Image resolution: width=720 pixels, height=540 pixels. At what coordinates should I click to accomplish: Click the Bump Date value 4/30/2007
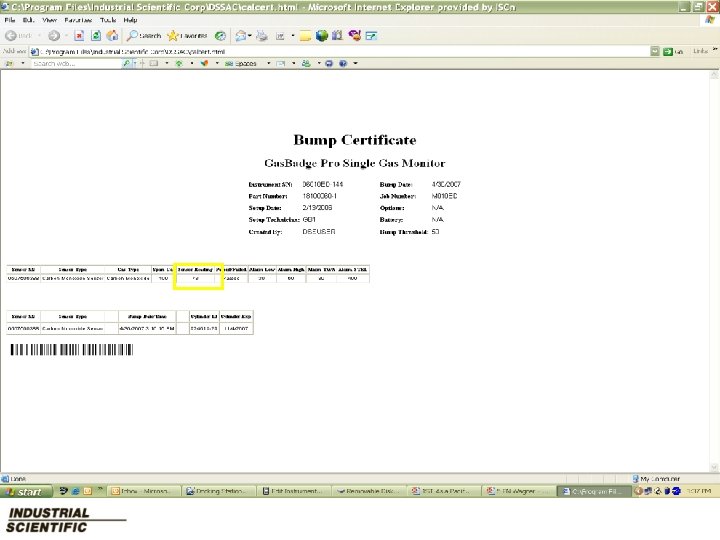pyautogui.click(x=446, y=184)
